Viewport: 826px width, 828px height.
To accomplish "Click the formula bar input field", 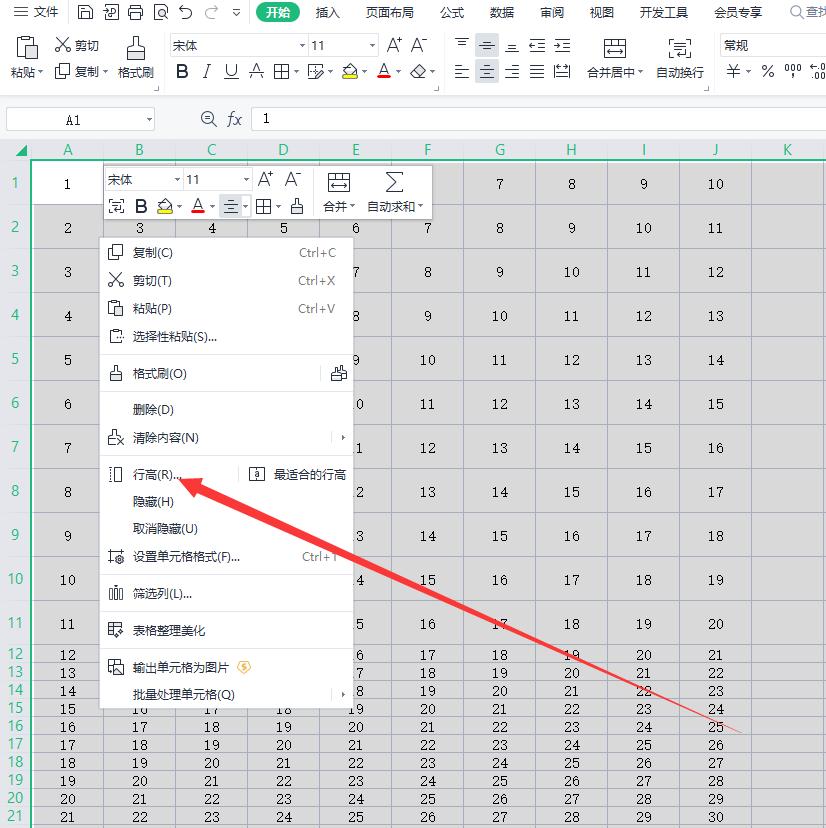I will click(x=539, y=119).
